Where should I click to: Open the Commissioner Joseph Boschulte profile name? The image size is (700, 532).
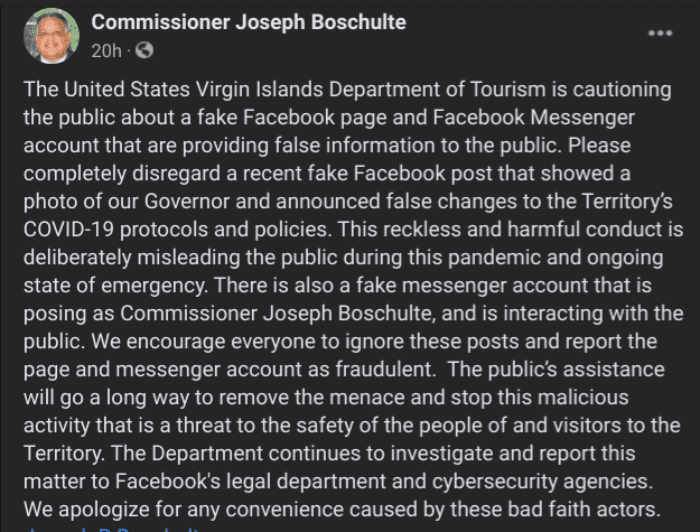249,22
